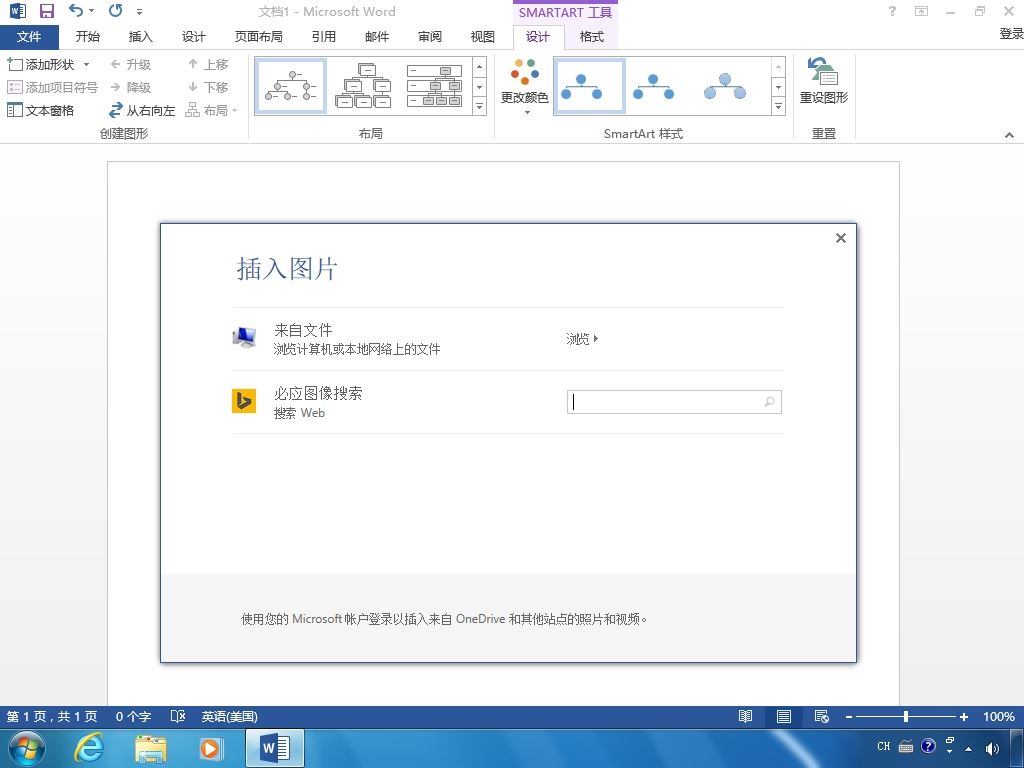Image resolution: width=1024 pixels, height=768 pixels.
Task: Open the 引用 ribbon tab
Action: click(324, 37)
